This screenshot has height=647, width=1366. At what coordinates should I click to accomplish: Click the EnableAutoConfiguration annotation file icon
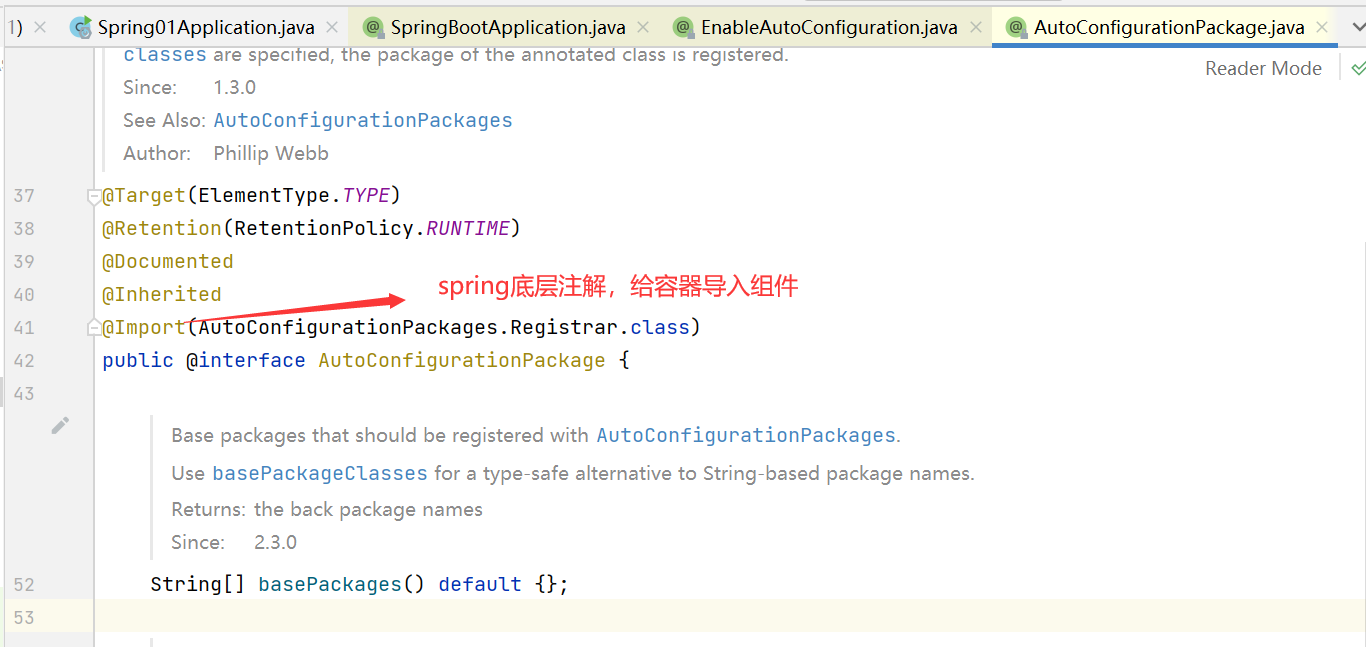[x=683, y=27]
